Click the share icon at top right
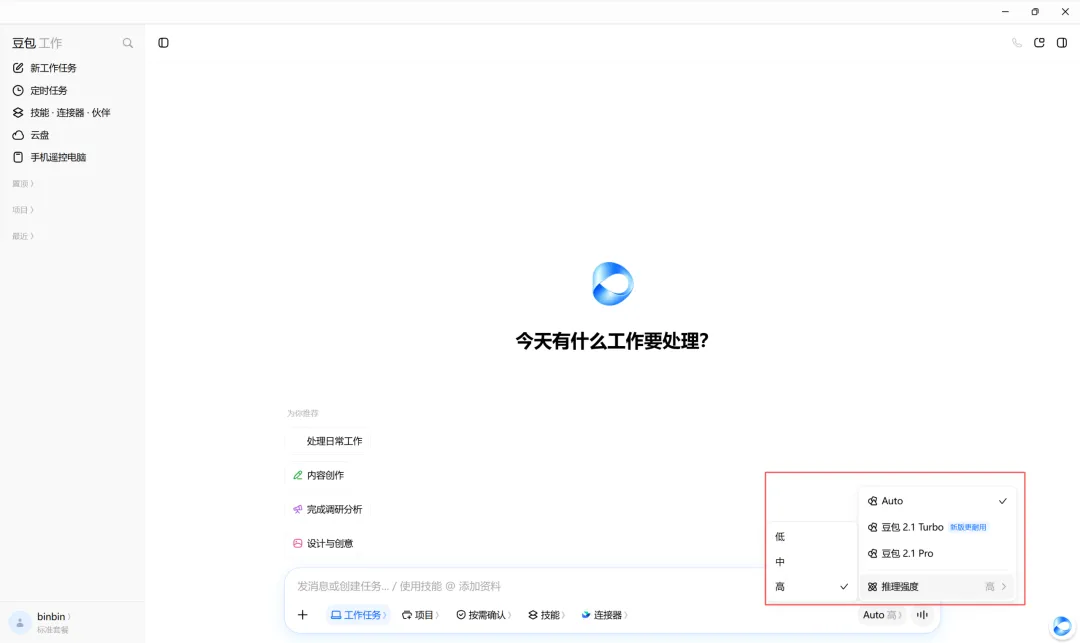Viewport: 1080px width, 643px height. (1039, 43)
